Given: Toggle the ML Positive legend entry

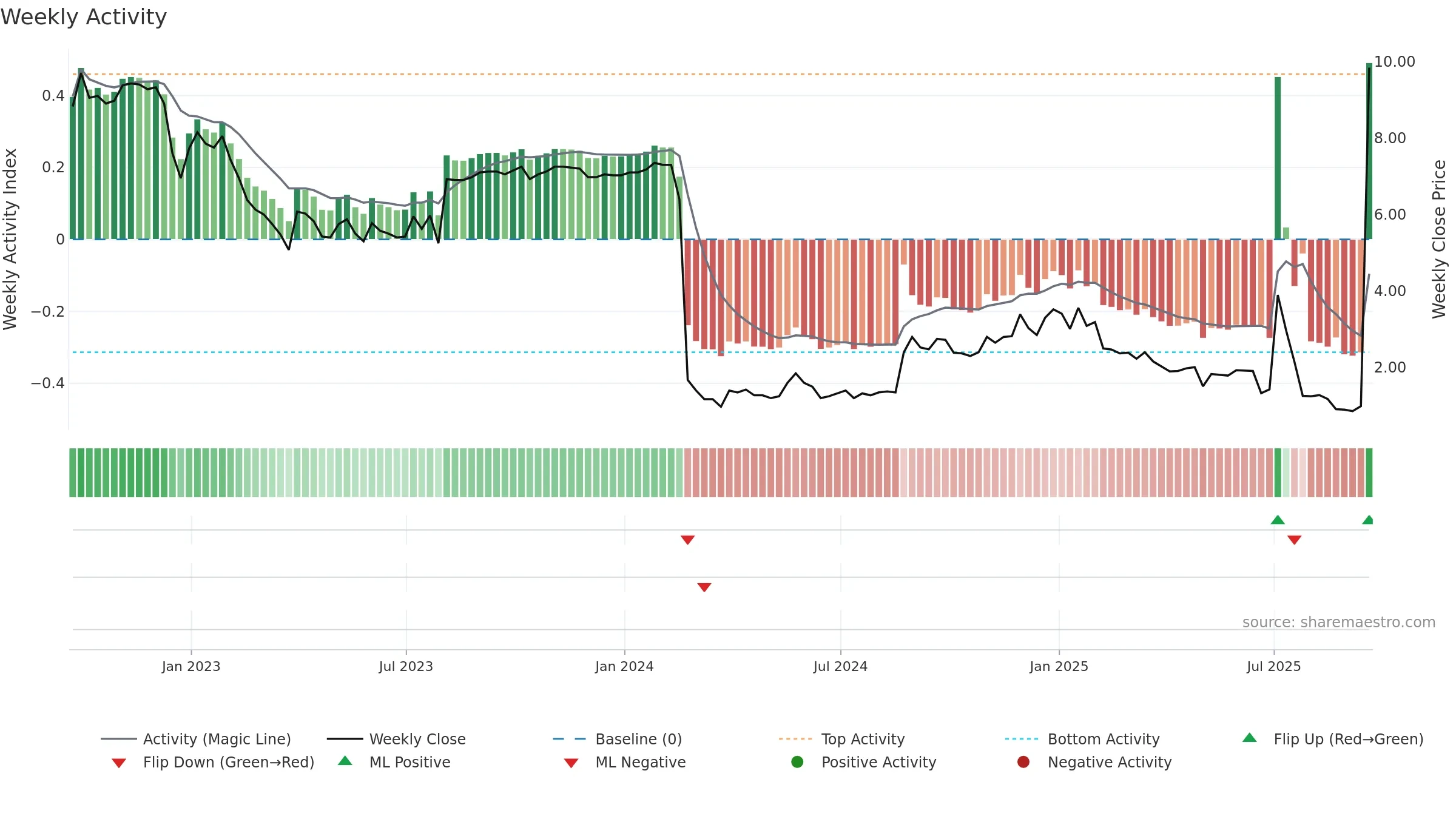Looking at the screenshot, I should pyautogui.click(x=394, y=762).
